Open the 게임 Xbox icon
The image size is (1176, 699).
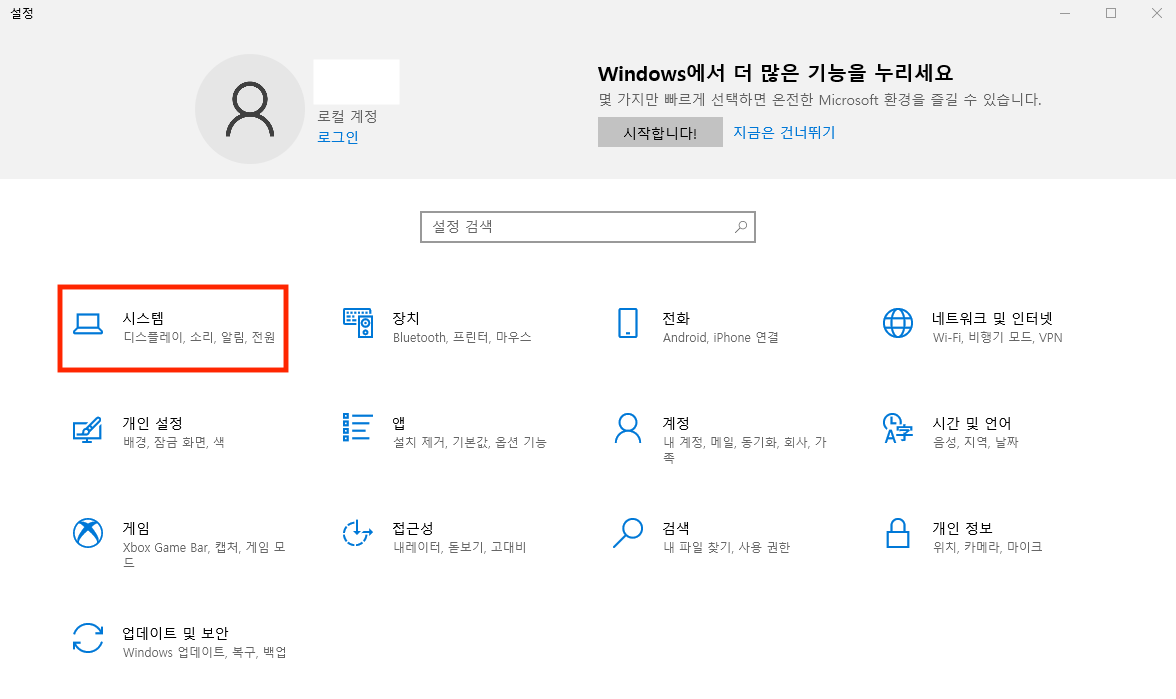click(88, 533)
